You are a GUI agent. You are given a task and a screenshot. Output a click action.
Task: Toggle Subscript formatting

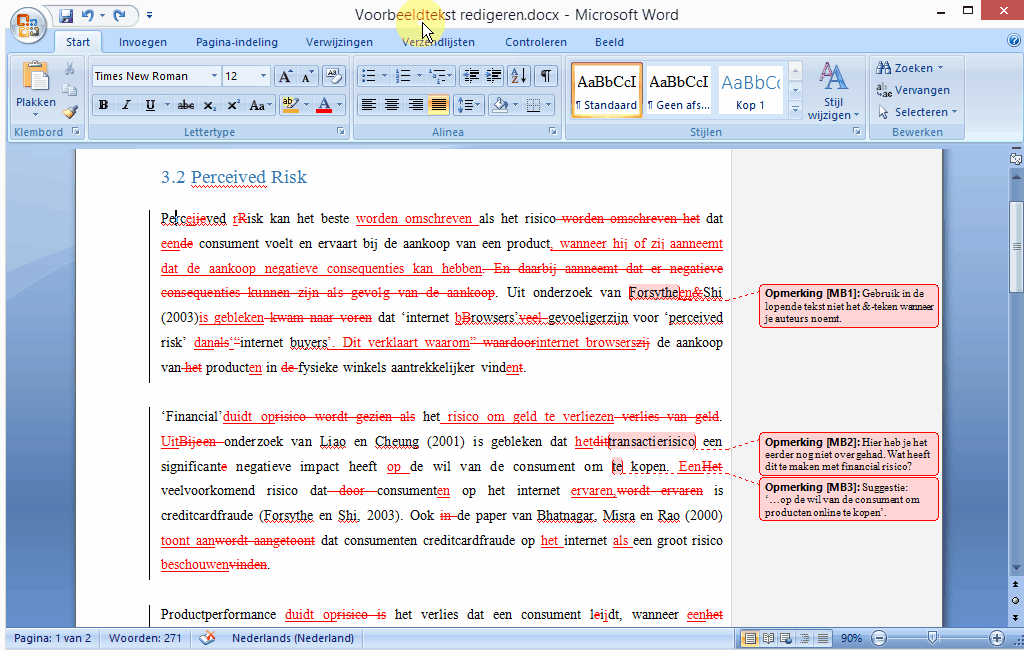click(210, 105)
